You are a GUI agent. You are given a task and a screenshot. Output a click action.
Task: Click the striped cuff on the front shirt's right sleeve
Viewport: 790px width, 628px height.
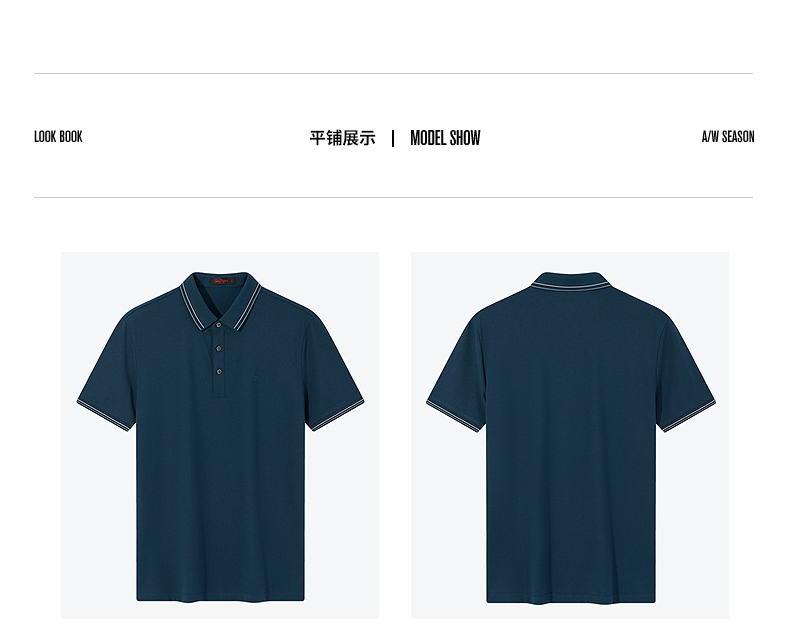tap(338, 415)
